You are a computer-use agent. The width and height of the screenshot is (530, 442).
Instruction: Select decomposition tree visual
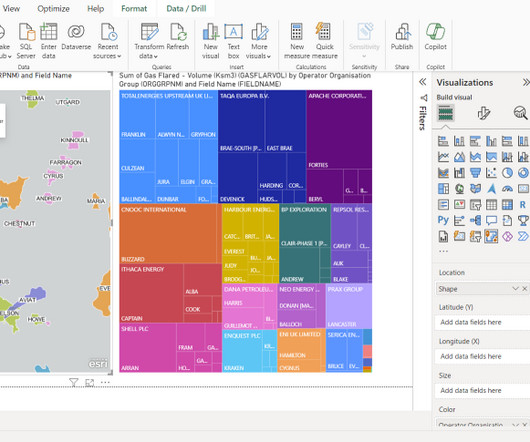point(475,220)
